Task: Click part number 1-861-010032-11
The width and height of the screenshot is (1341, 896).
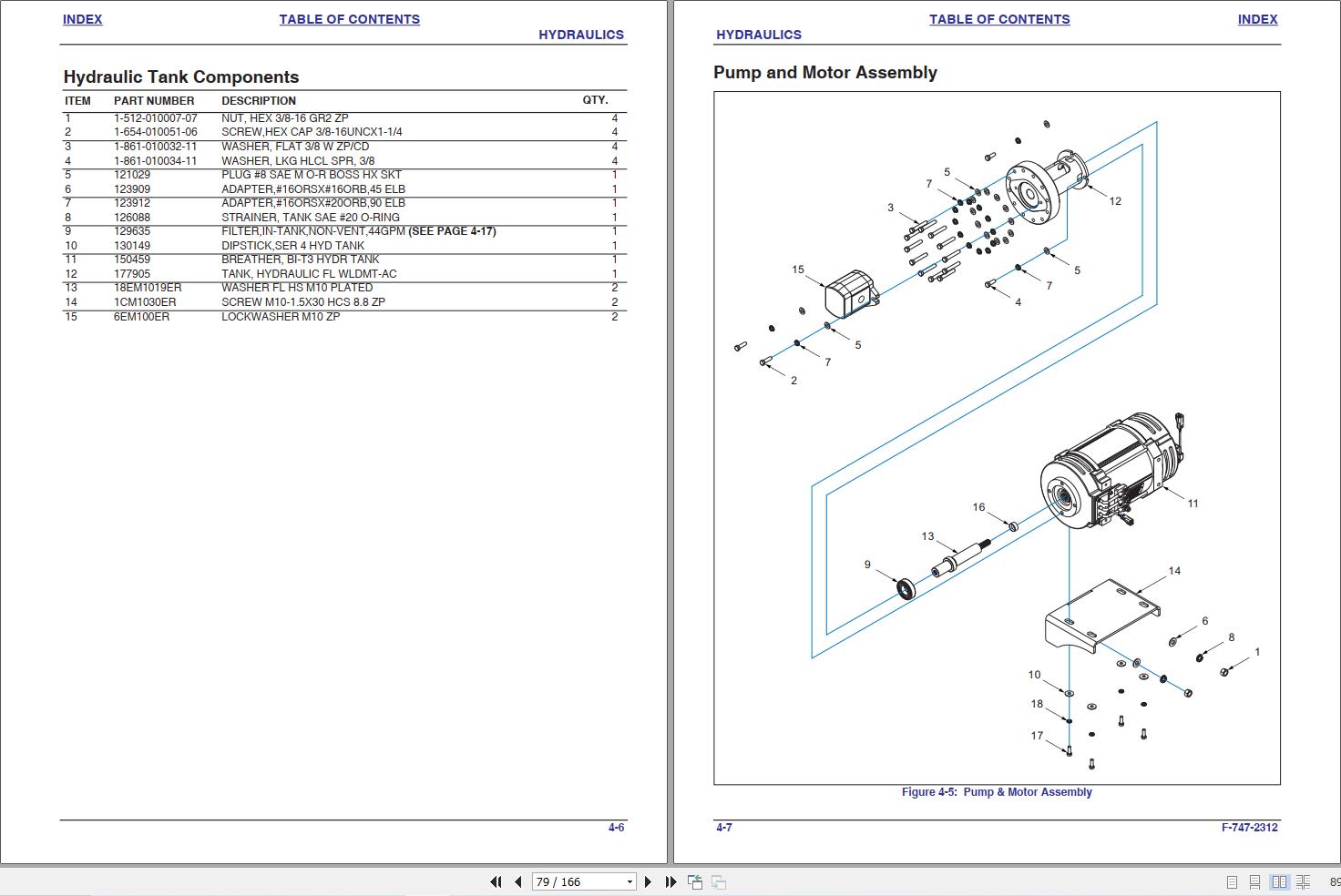Action: tap(155, 147)
